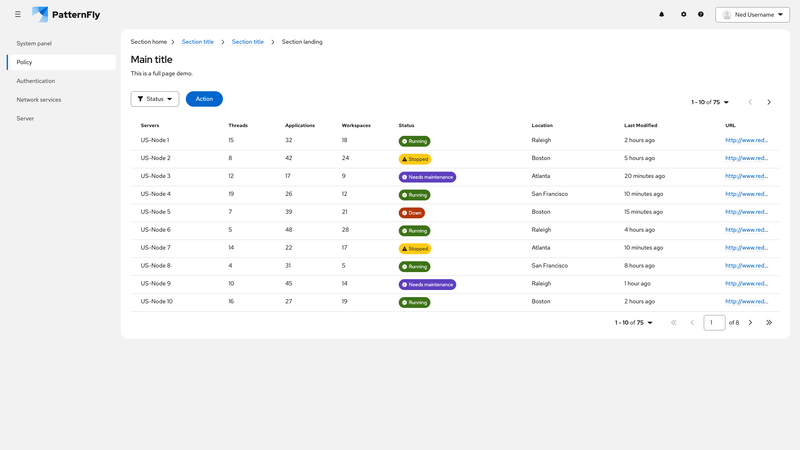The height and width of the screenshot is (450, 800).
Task: Click '20 minutes ago' cell for US-Node 3
Action: [x=644, y=176]
